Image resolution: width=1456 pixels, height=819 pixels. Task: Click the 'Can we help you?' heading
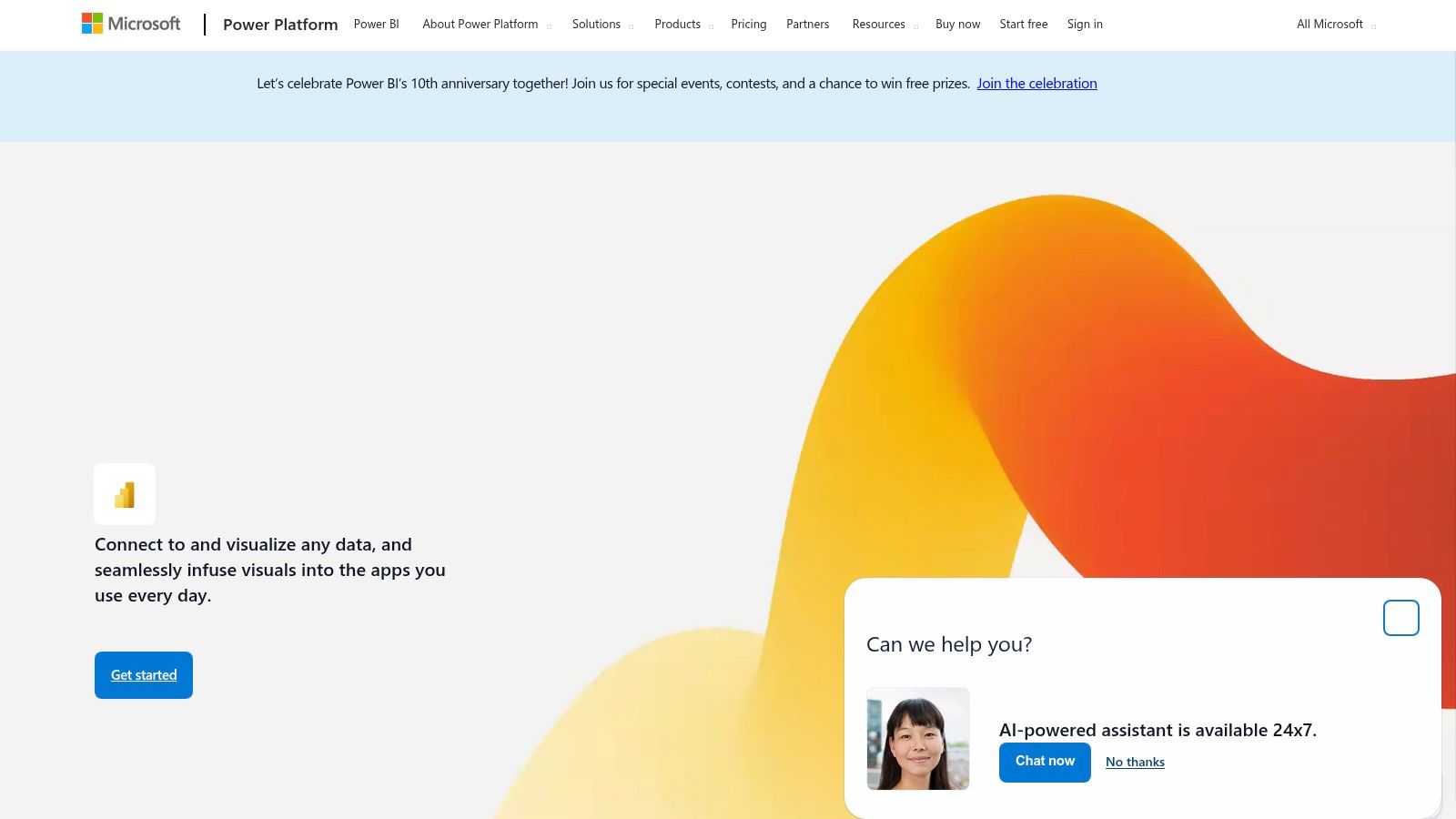click(949, 644)
